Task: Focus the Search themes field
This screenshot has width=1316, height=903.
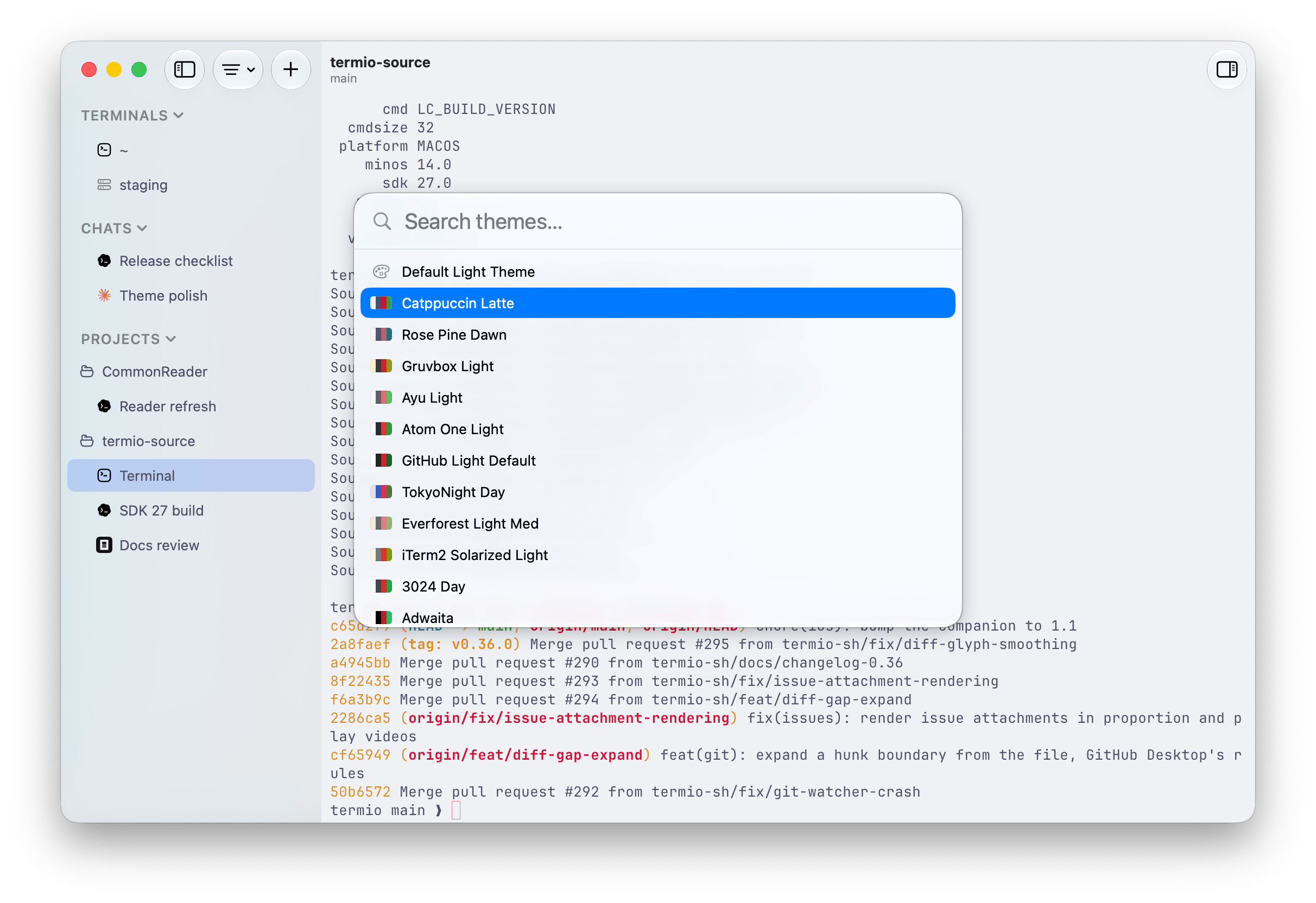Action: click(x=657, y=221)
